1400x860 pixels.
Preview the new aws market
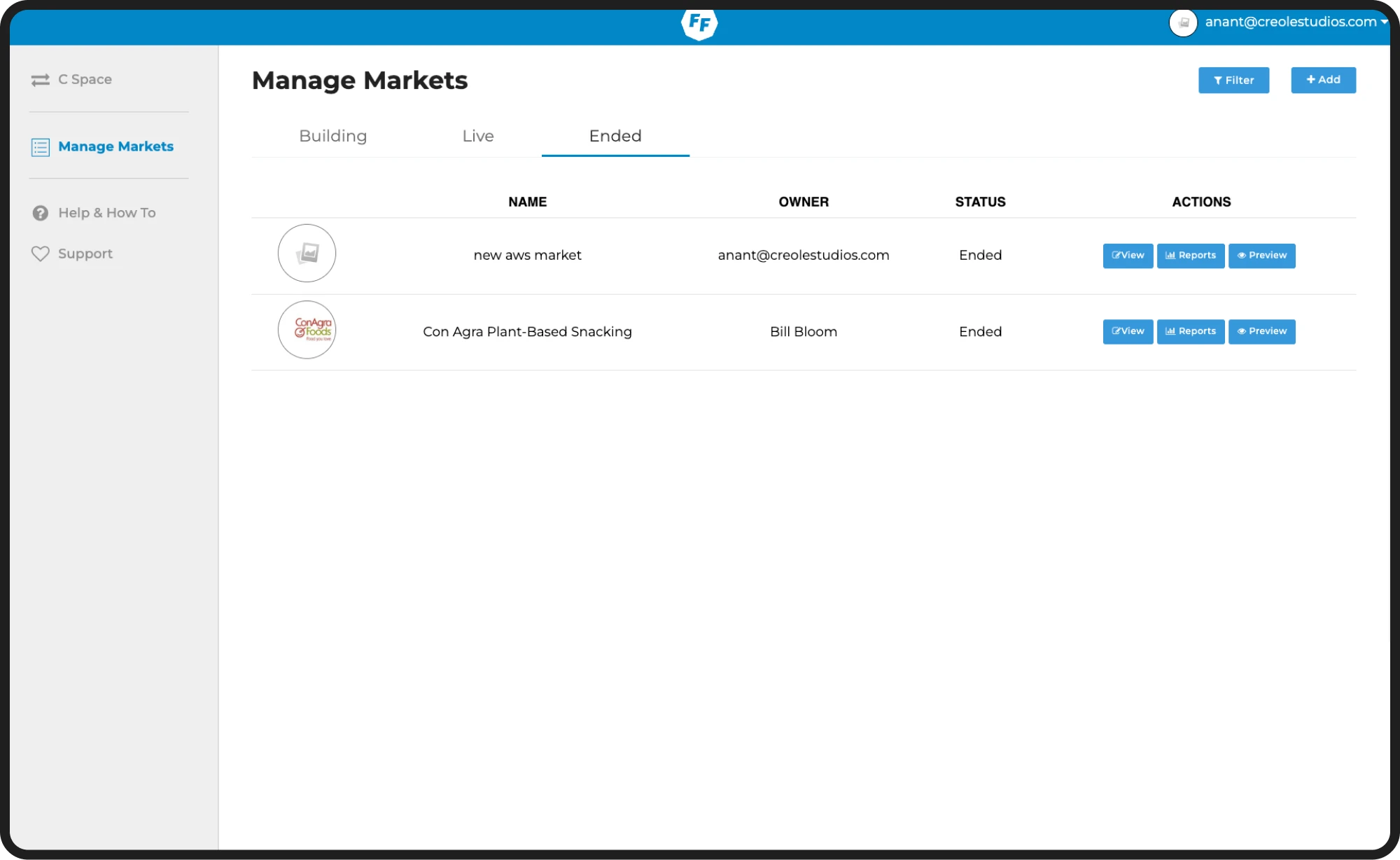click(x=1261, y=256)
